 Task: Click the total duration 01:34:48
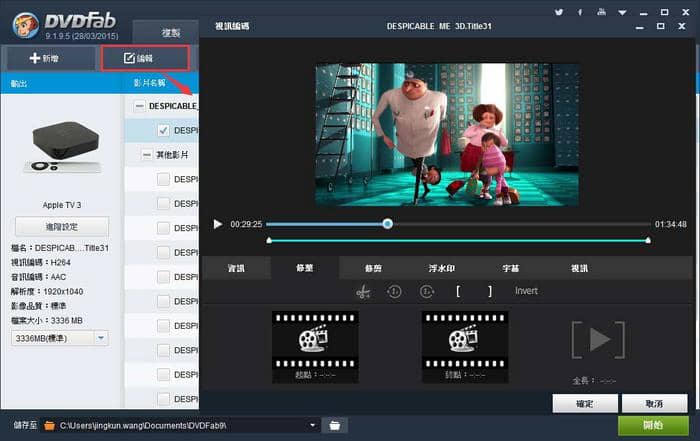click(x=671, y=224)
